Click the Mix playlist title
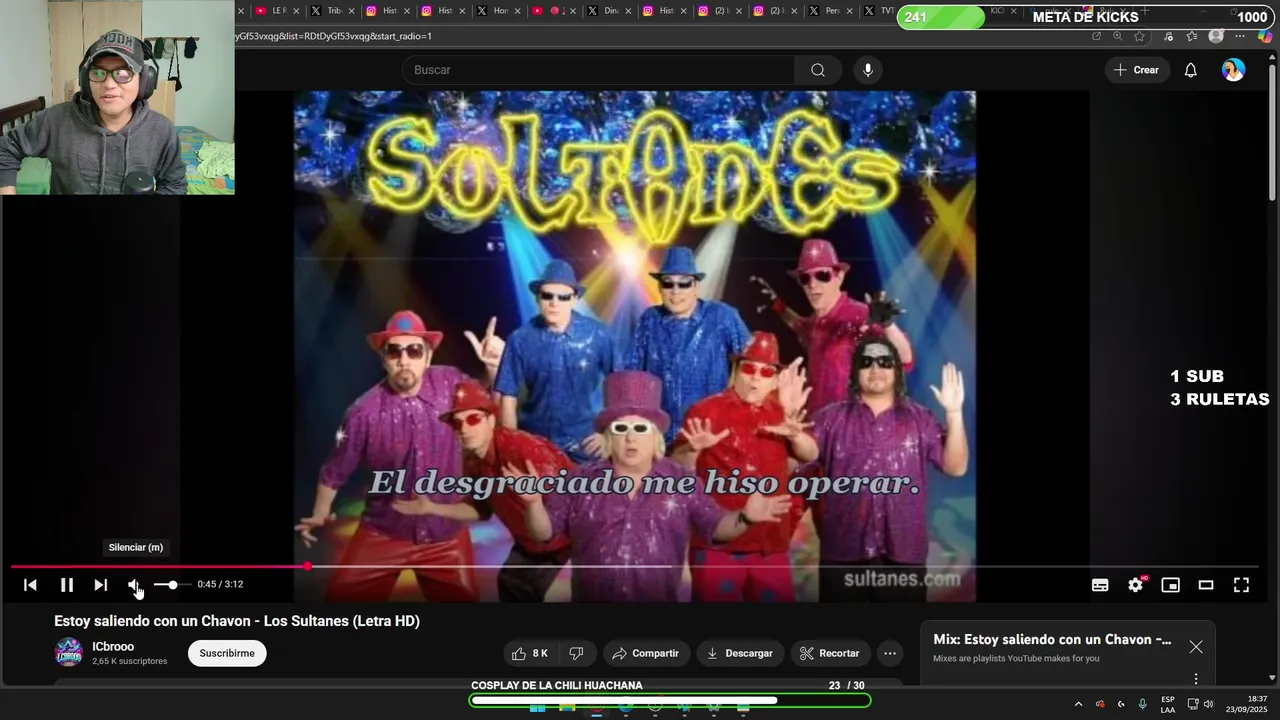Image resolution: width=1280 pixels, height=720 pixels. [1052, 639]
